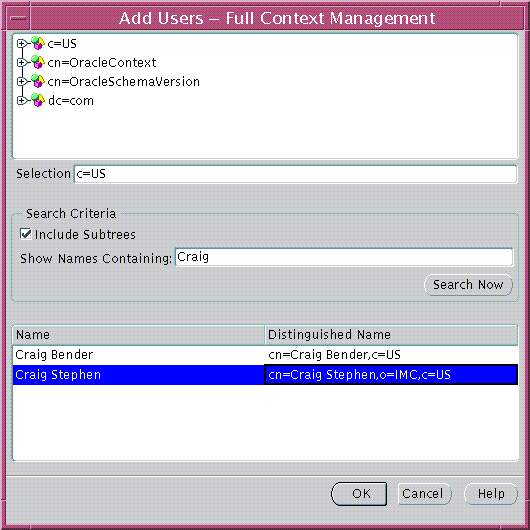Click the cn=OracleSchemaVersion entry icon
This screenshot has height=530, width=530.
pyautogui.click(x=38, y=81)
